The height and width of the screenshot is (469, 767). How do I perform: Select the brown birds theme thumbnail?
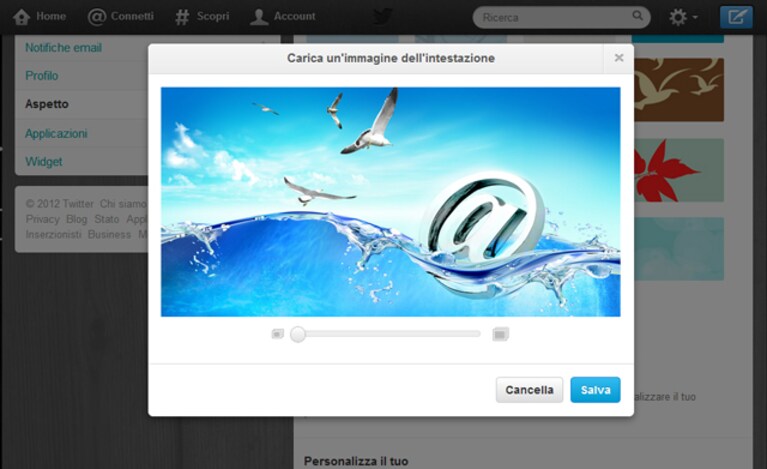pos(679,90)
